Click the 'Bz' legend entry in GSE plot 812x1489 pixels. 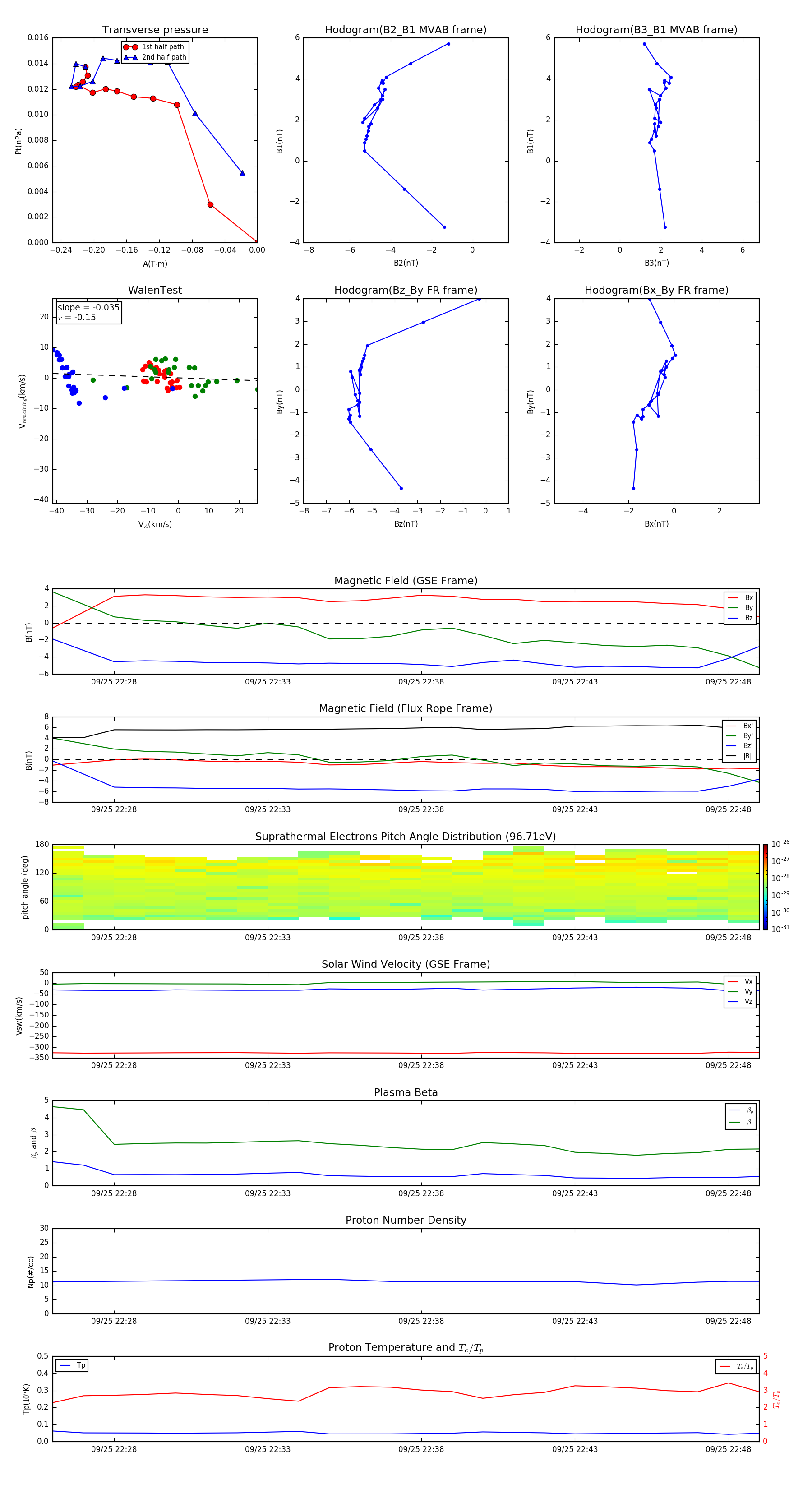pyautogui.click(x=740, y=618)
